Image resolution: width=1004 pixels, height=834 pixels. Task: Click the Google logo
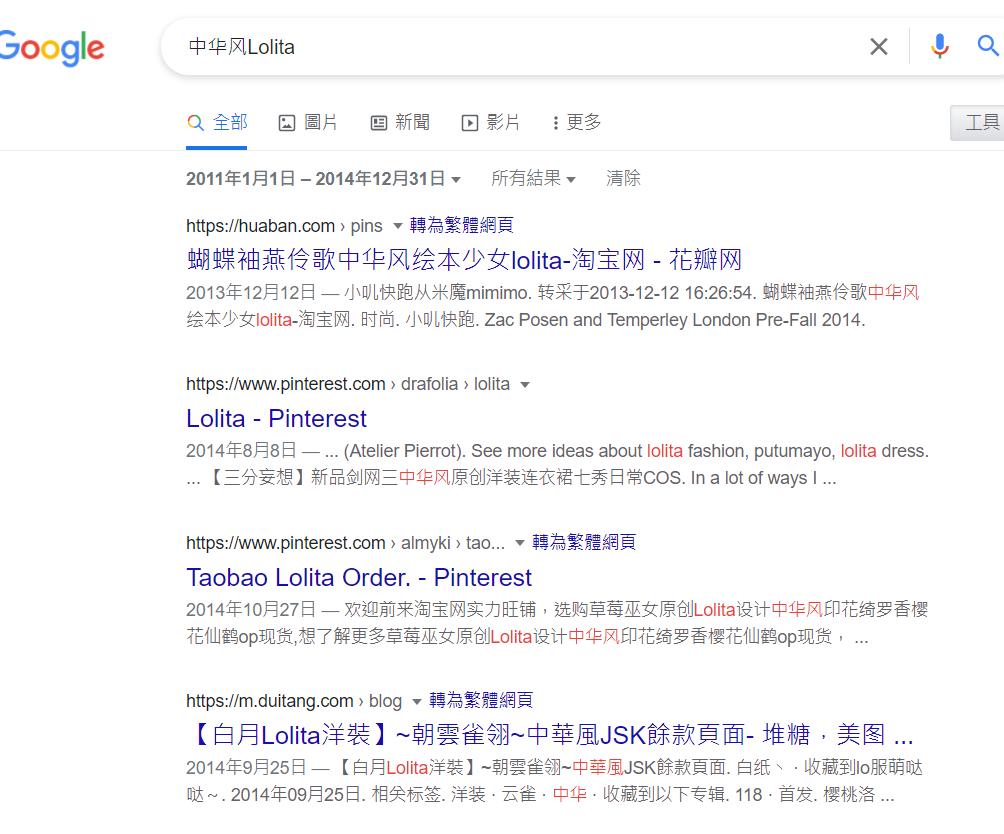coord(52,47)
